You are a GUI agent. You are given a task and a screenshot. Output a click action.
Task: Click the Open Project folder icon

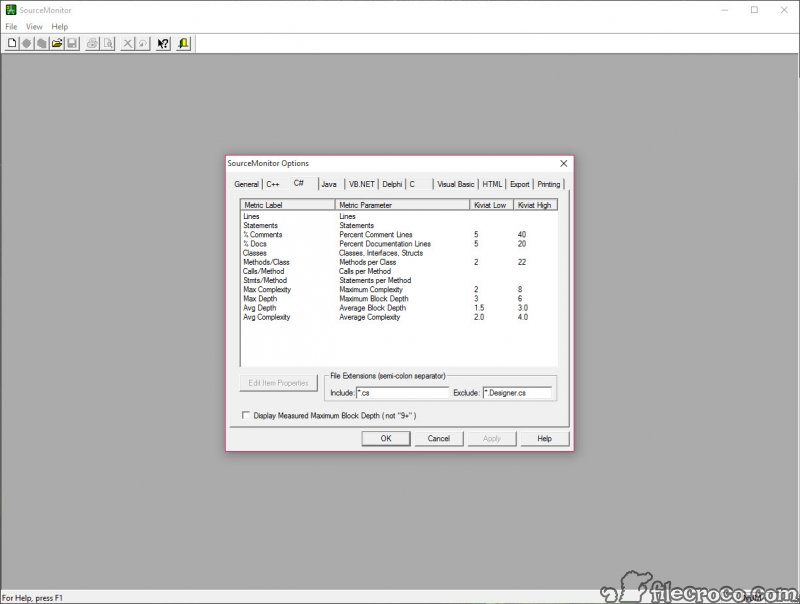pos(57,43)
